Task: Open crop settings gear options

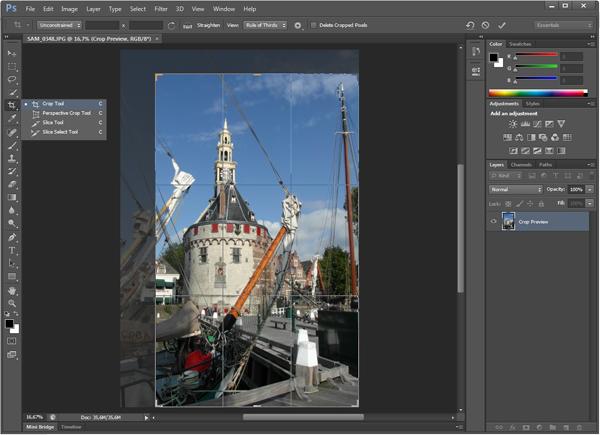Action: click(298, 25)
